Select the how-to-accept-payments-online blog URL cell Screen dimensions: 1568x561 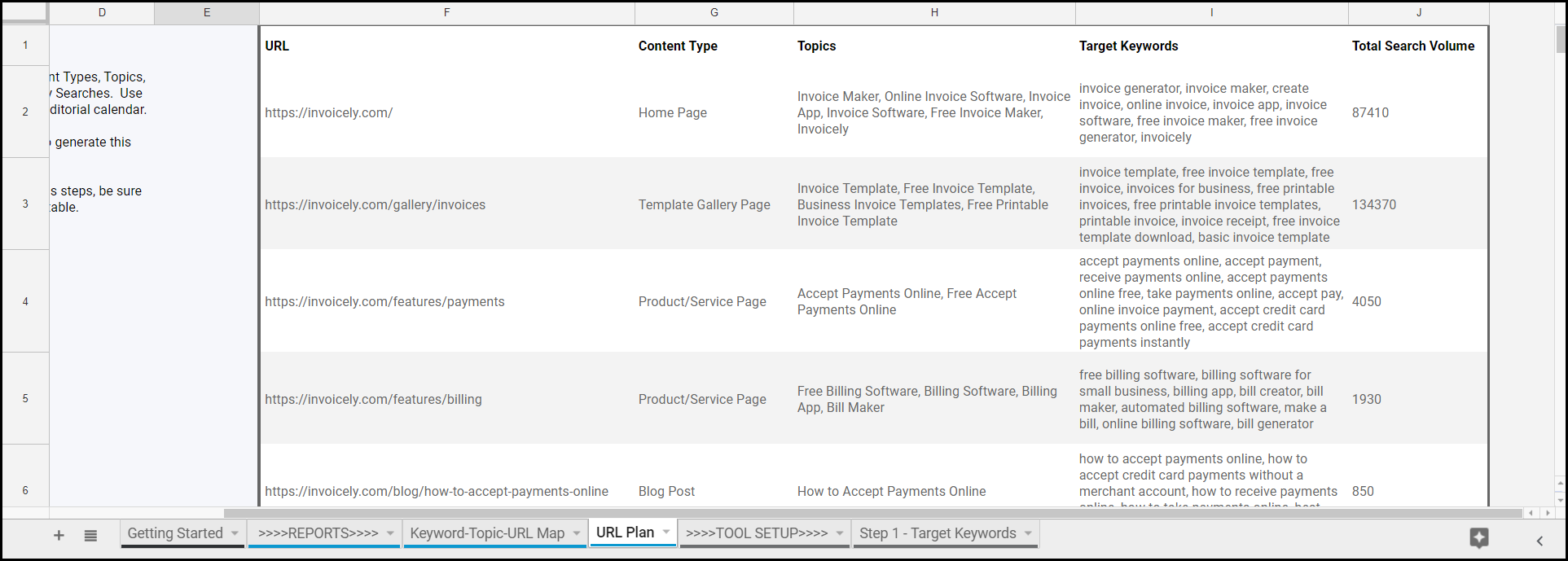[447, 491]
